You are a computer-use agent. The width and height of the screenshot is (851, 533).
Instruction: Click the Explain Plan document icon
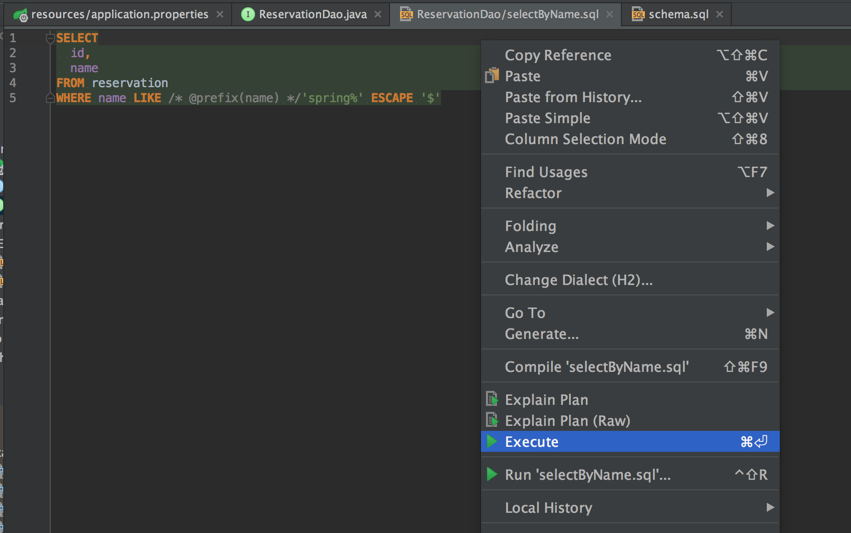492,399
